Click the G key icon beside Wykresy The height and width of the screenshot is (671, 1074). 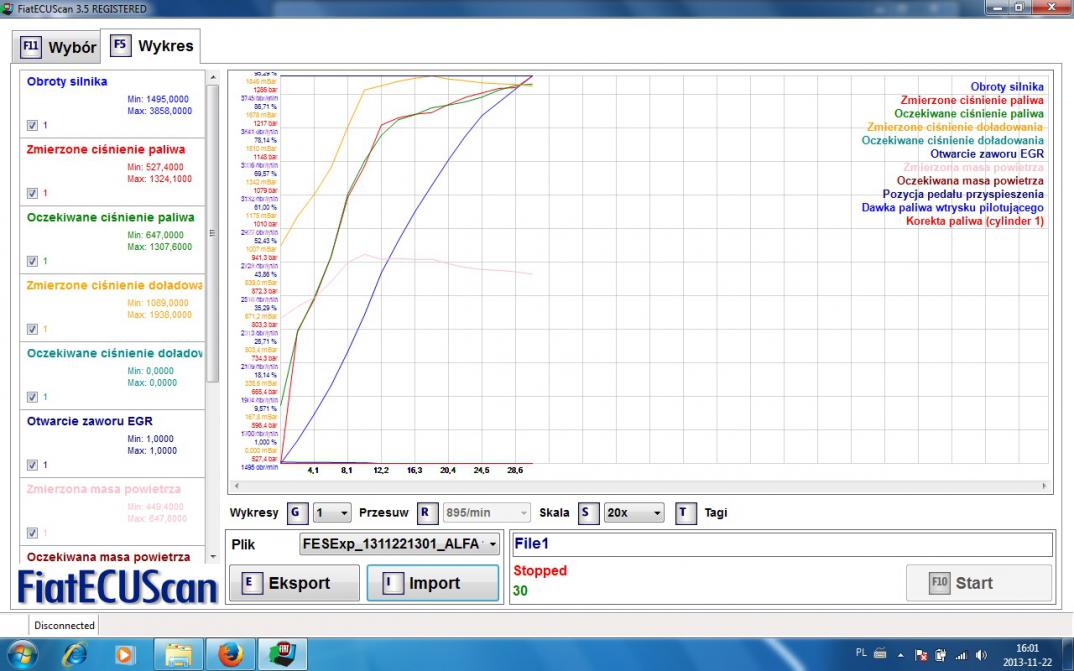click(x=296, y=513)
